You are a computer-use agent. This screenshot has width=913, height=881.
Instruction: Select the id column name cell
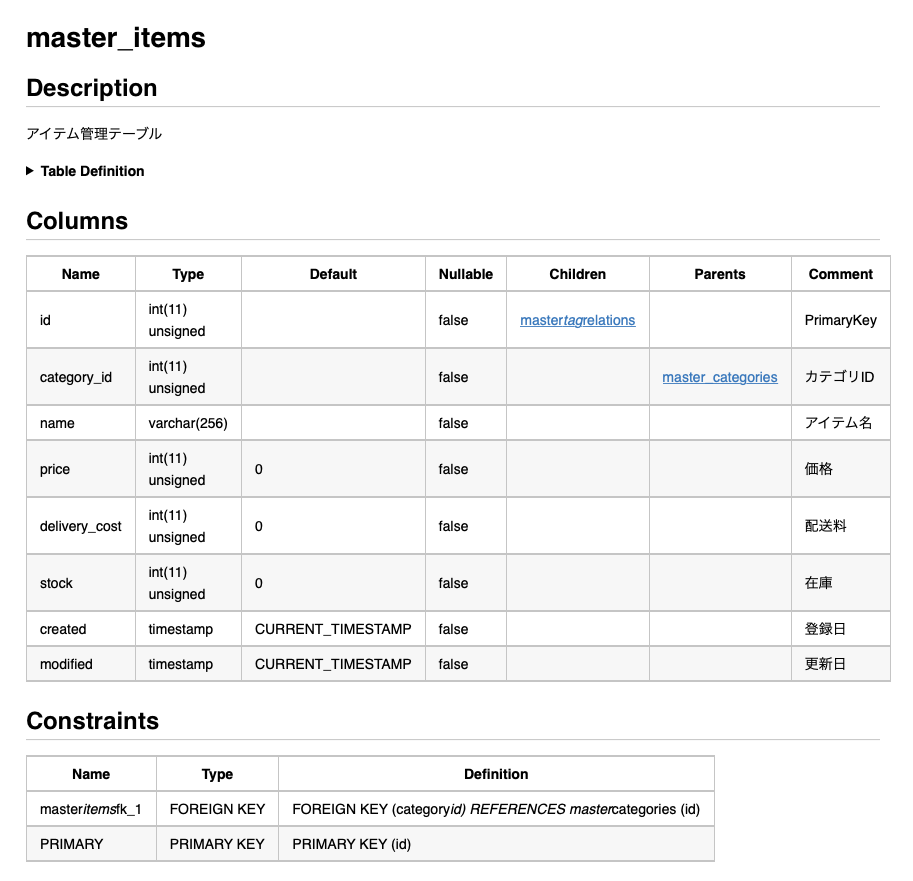[x=81, y=320]
